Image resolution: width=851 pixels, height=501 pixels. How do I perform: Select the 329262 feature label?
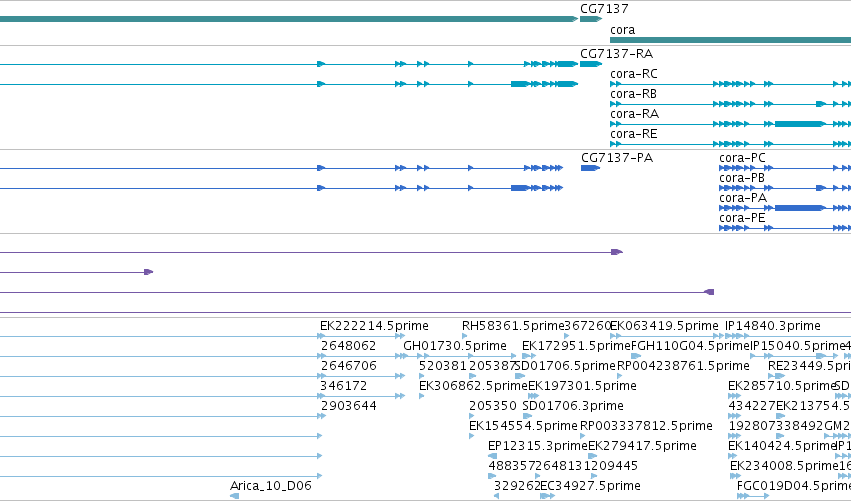coord(518,486)
